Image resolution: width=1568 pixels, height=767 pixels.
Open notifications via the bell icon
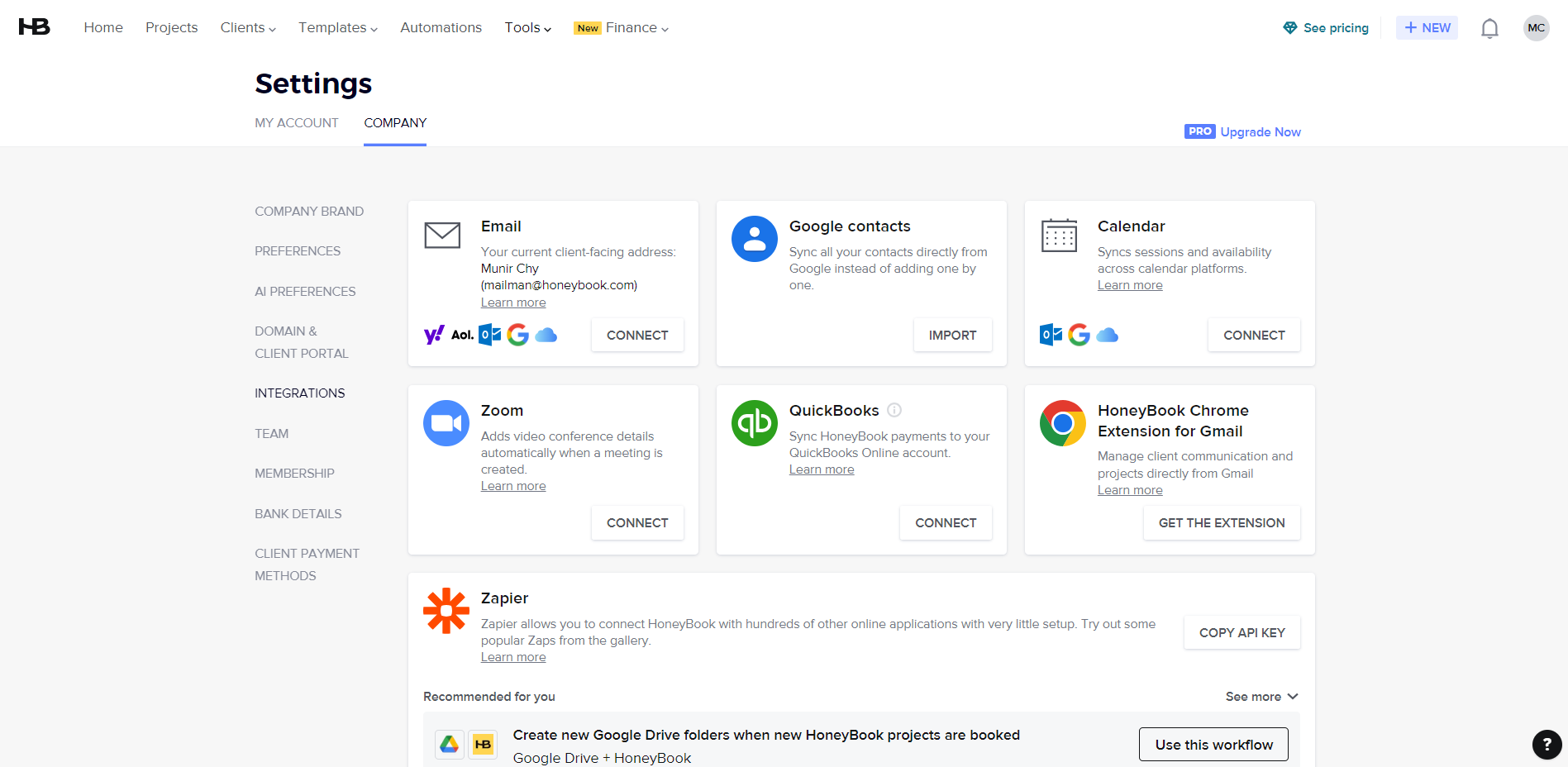tap(1490, 27)
